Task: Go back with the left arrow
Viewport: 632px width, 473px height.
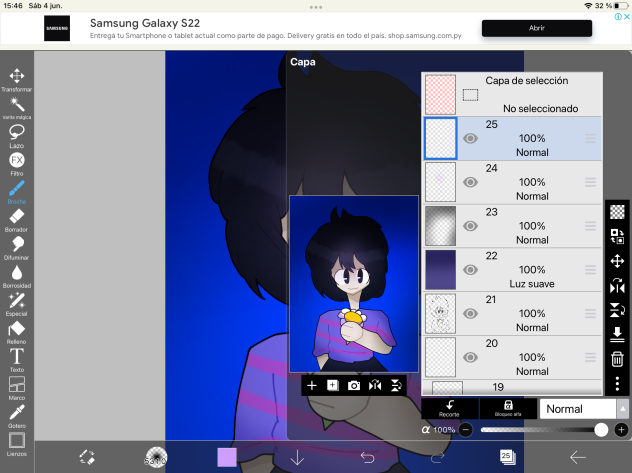Action: point(578,457)
